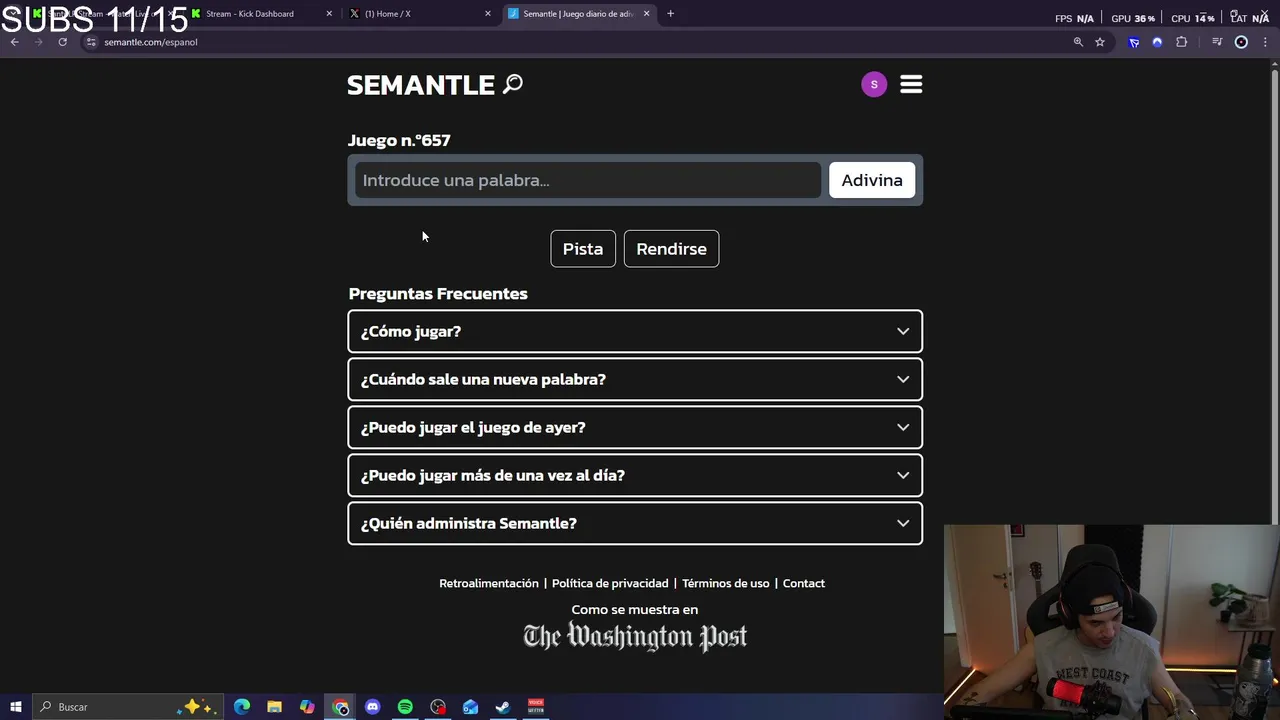Give up with the Rendirse button

671,249
